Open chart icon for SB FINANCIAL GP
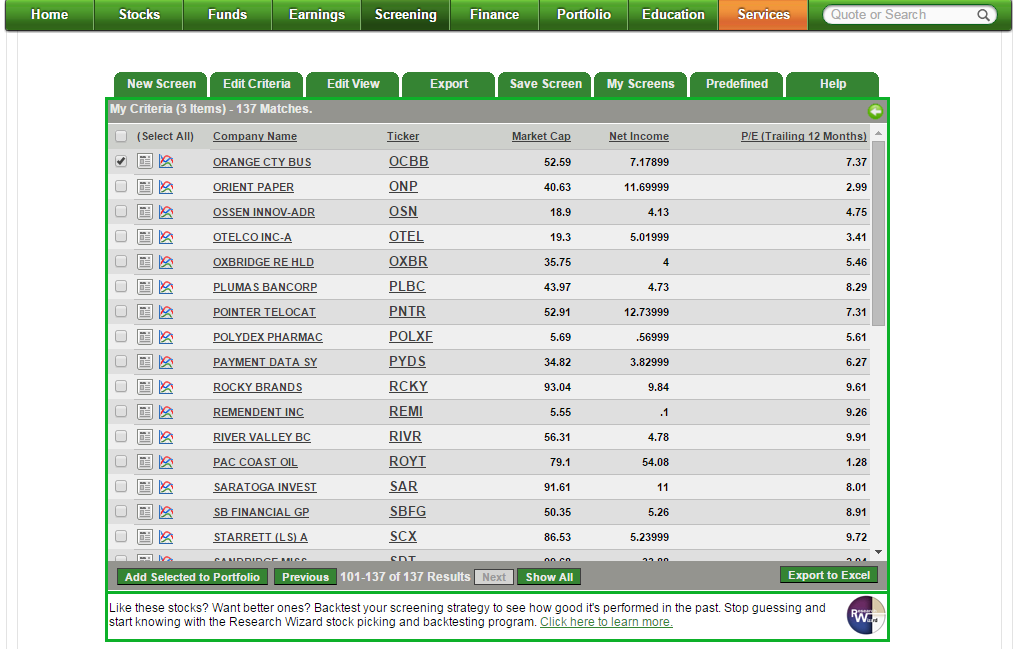Viewport: 1032px width, 649px height. [x=166, y=511]
